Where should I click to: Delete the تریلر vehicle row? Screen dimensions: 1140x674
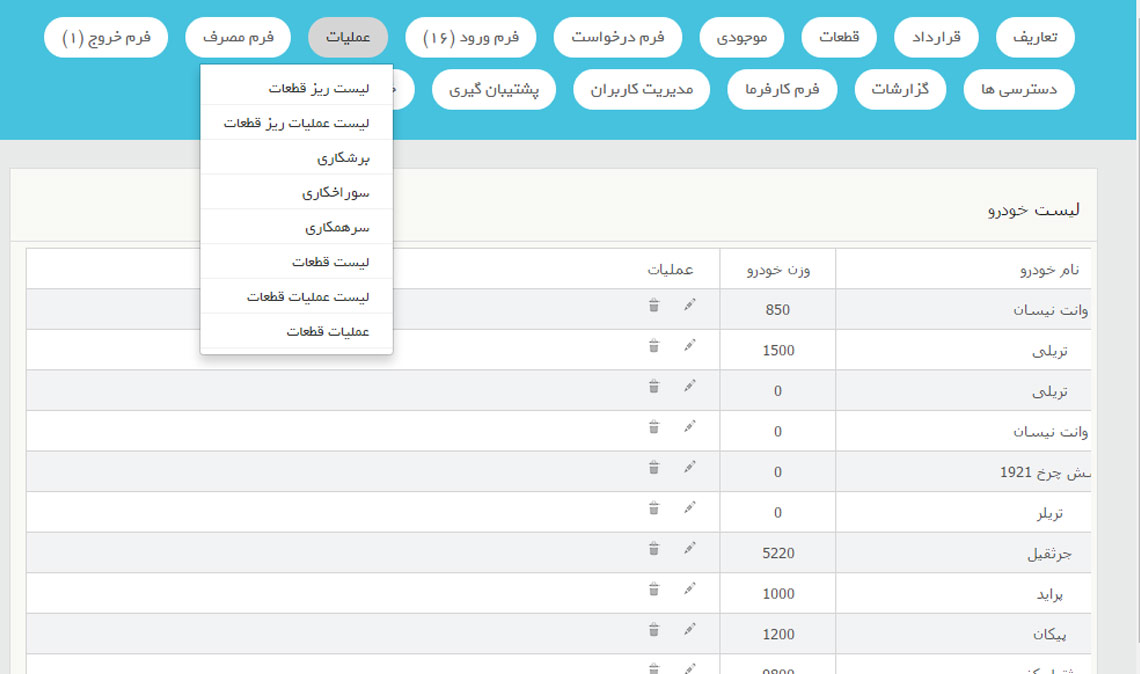pyautogui.click(x=654, y=508)
